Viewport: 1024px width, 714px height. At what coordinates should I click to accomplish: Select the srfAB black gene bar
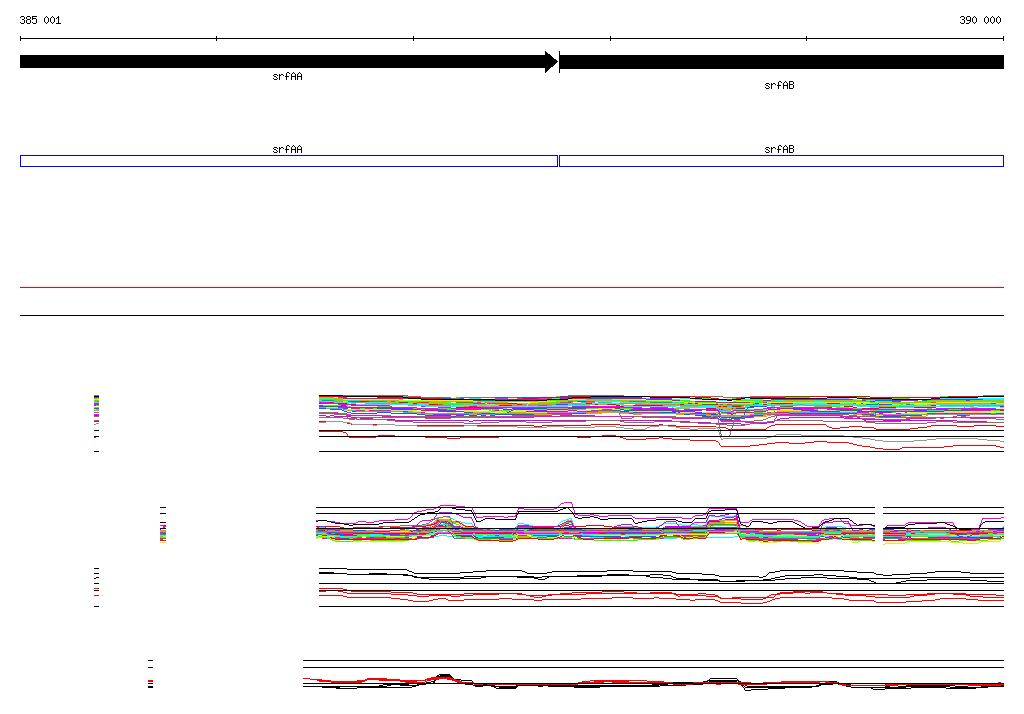[x=781, y=62]
